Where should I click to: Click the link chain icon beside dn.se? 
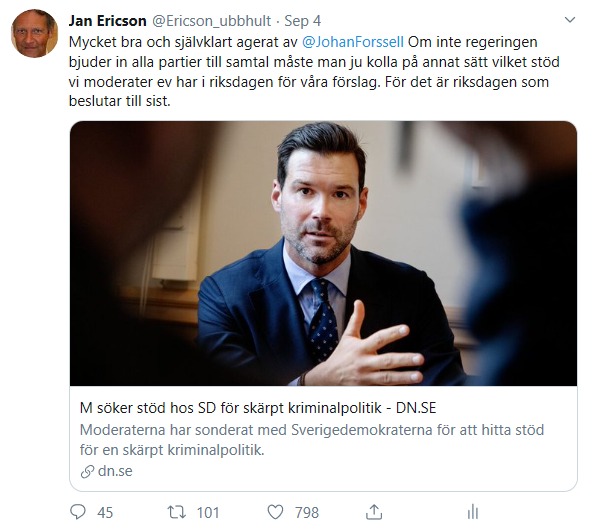point(87,472)
